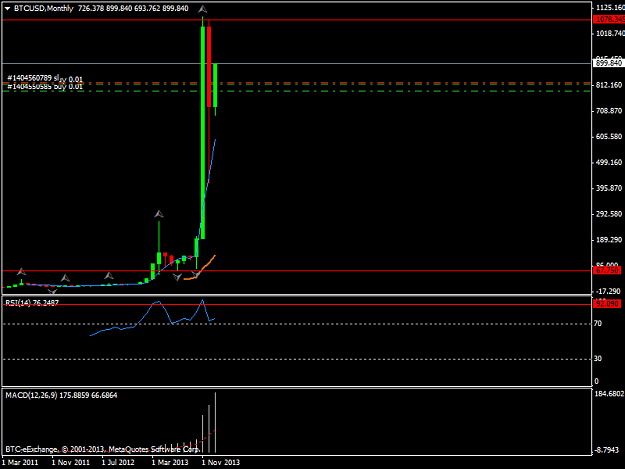Screen dimensions: 625x469
Task: Click the BTCUSD,Monthly chart title text
Action: 43,8
